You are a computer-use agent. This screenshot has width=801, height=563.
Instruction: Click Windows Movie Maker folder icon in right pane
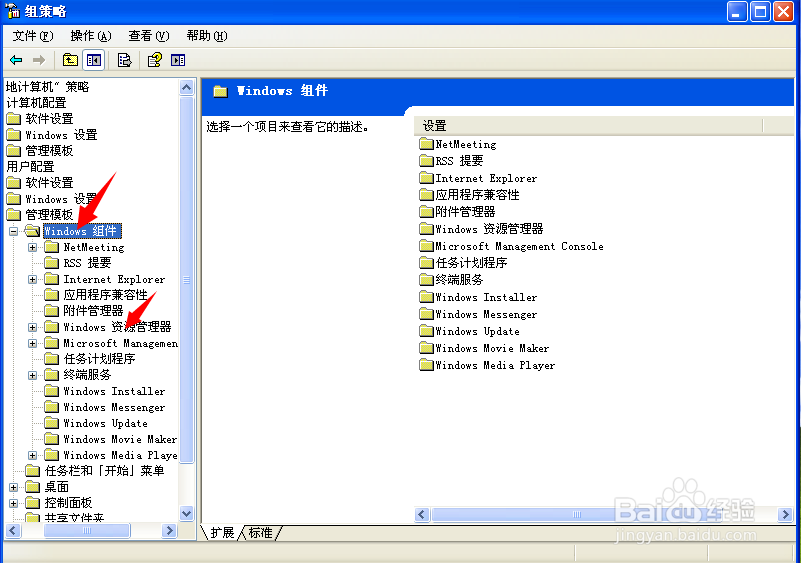click(x=426, y=348)
